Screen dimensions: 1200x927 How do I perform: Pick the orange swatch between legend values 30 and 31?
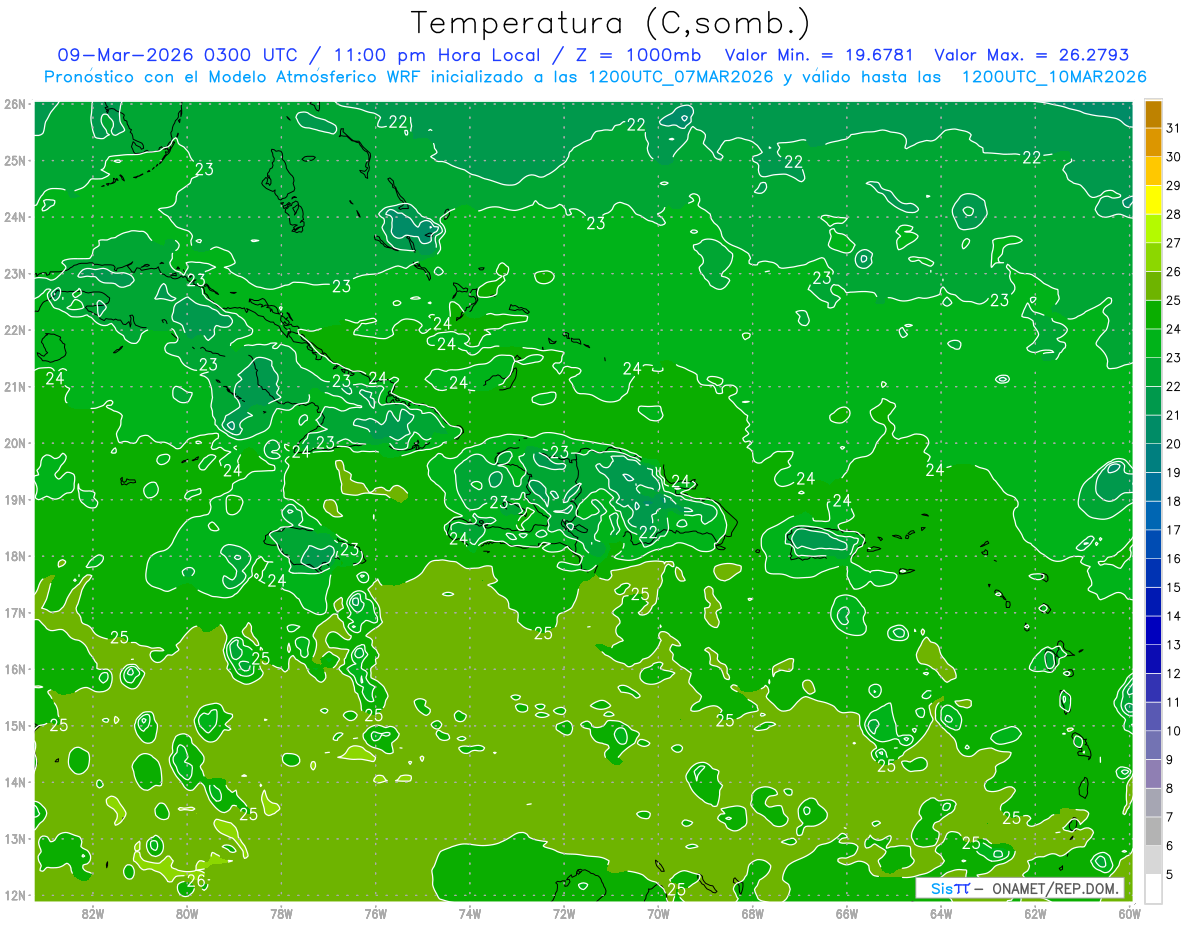click(1153, 142)
